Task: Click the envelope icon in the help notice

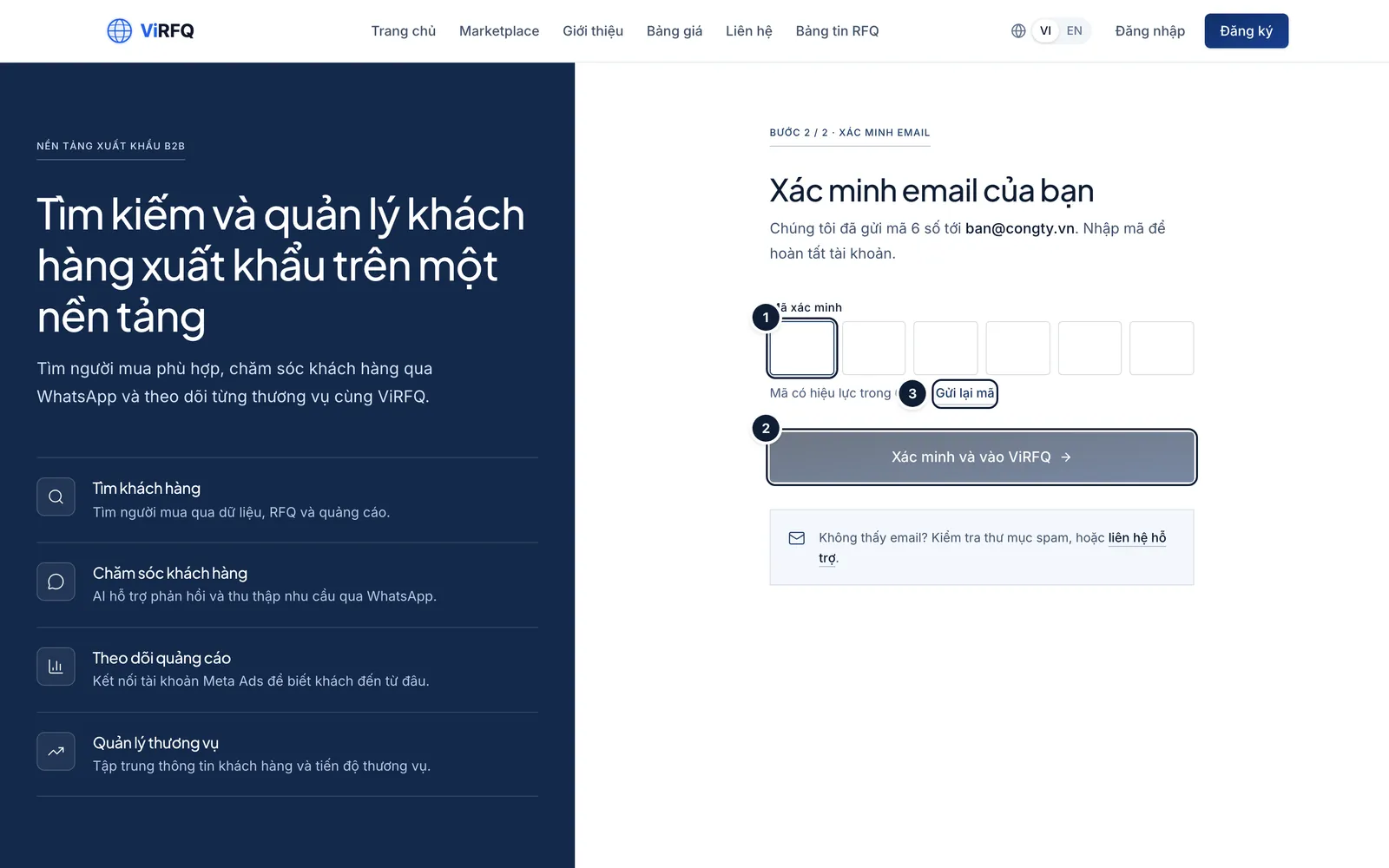Action: [796, 538]
